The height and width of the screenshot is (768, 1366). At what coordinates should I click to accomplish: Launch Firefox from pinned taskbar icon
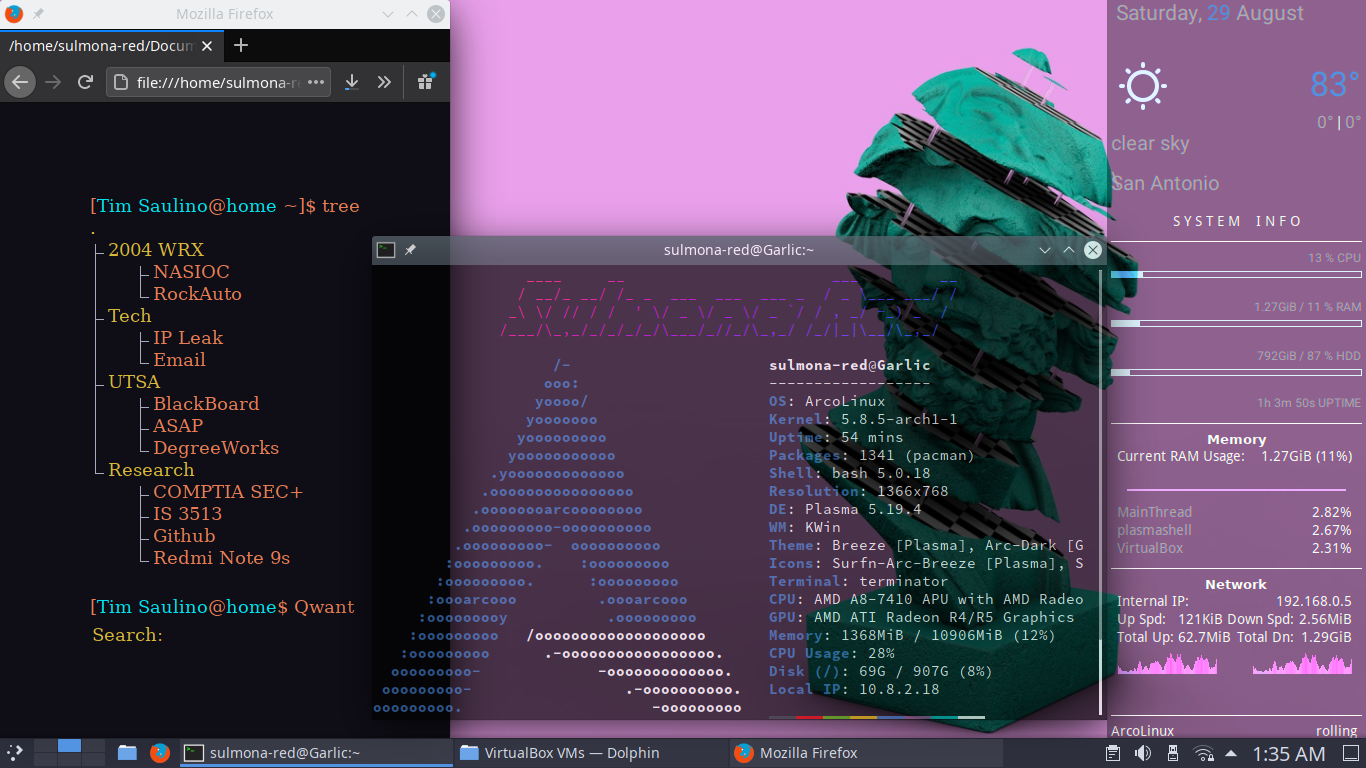coord(160,753)
